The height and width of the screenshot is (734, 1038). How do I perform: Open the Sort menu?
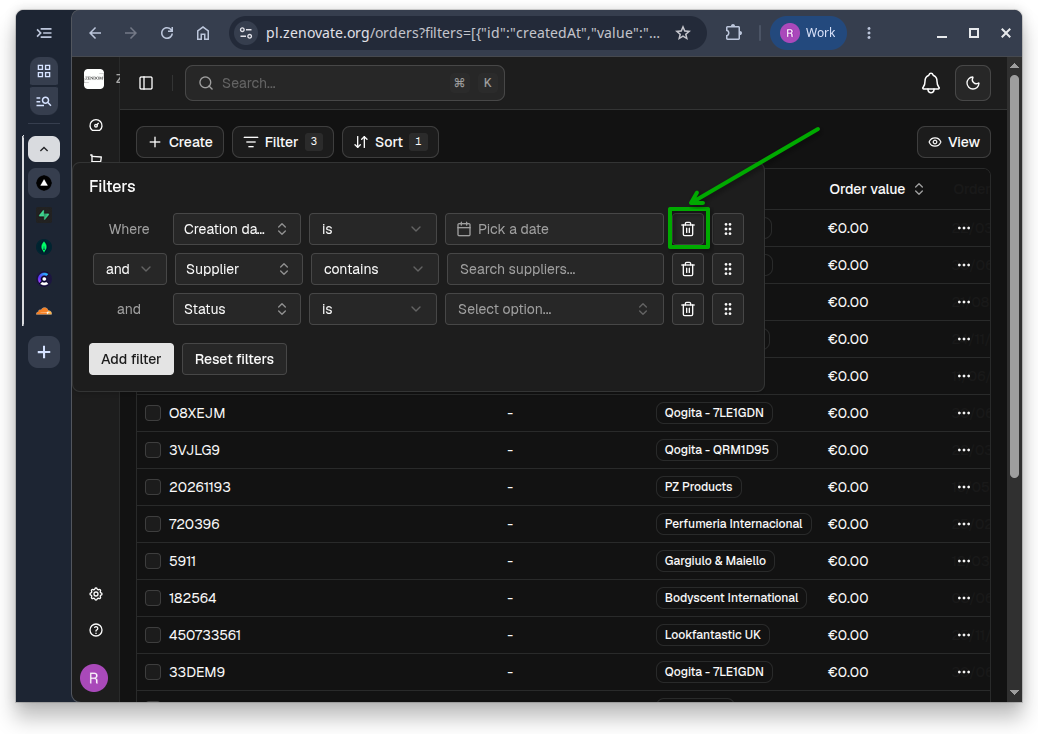(x=390, y=142)
